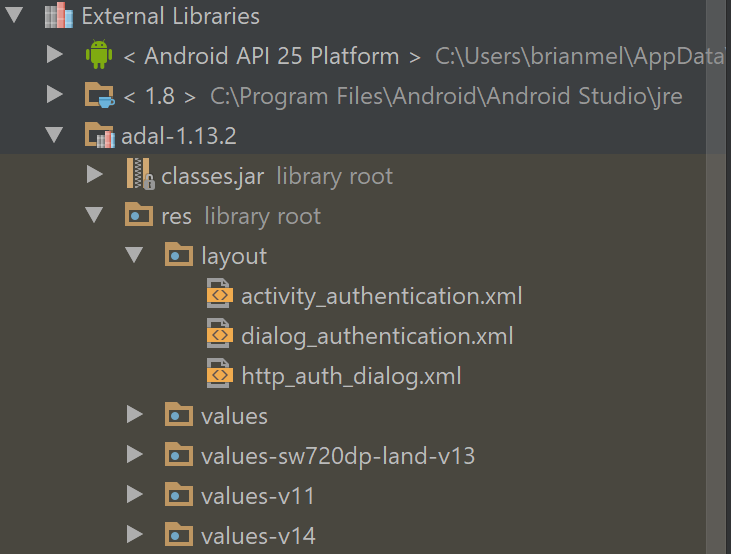Click the http_auth_dialog.xml file icon
Viewport: 731px width, 554px height.
pos(220,374)
